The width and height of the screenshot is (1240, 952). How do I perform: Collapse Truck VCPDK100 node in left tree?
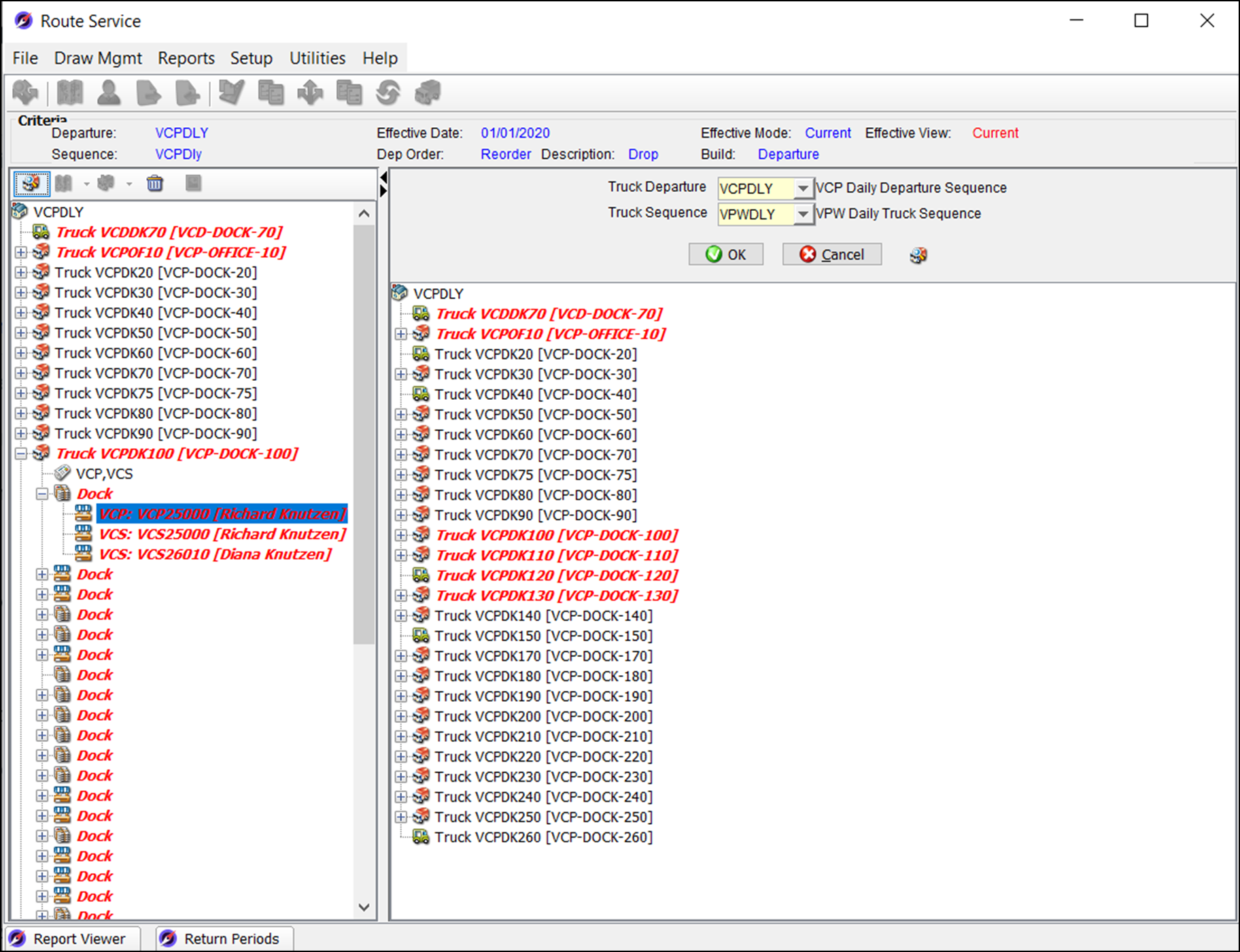coord(21,454)
